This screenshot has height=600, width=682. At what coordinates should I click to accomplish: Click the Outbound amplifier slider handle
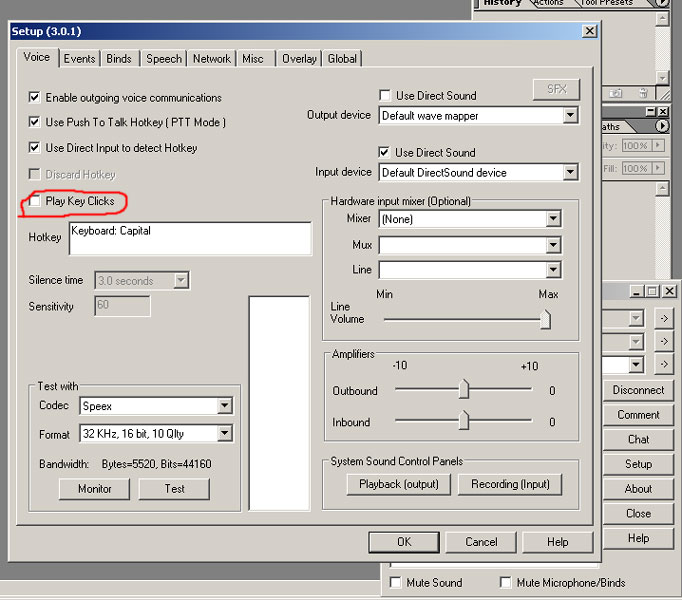pos(464,390)
